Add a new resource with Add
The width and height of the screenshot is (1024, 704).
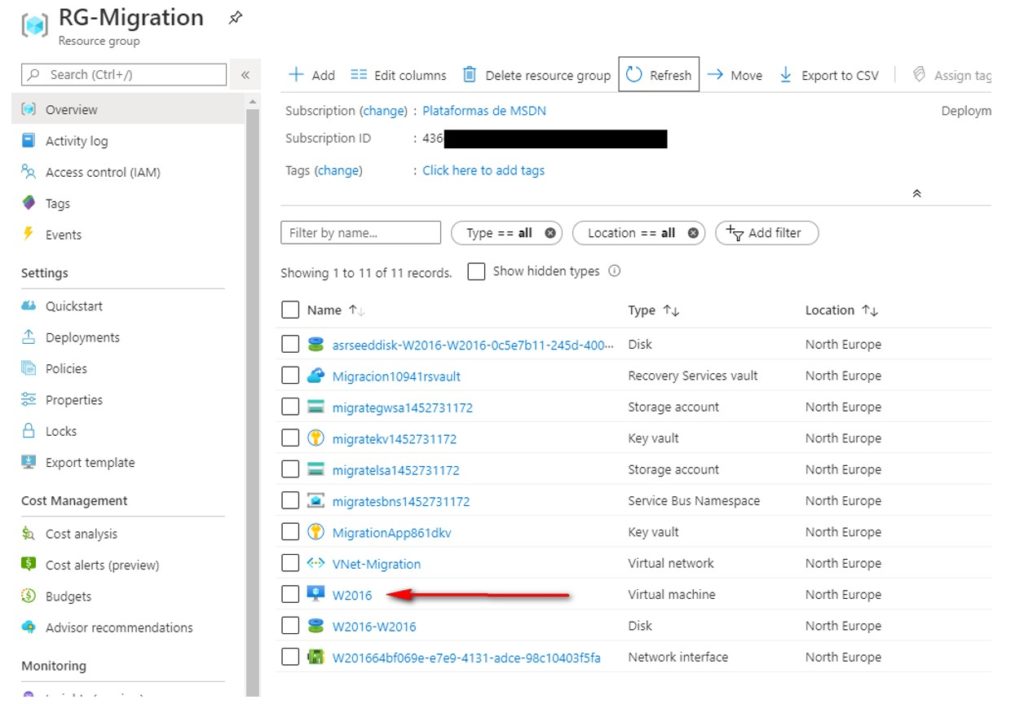[312, 75]
